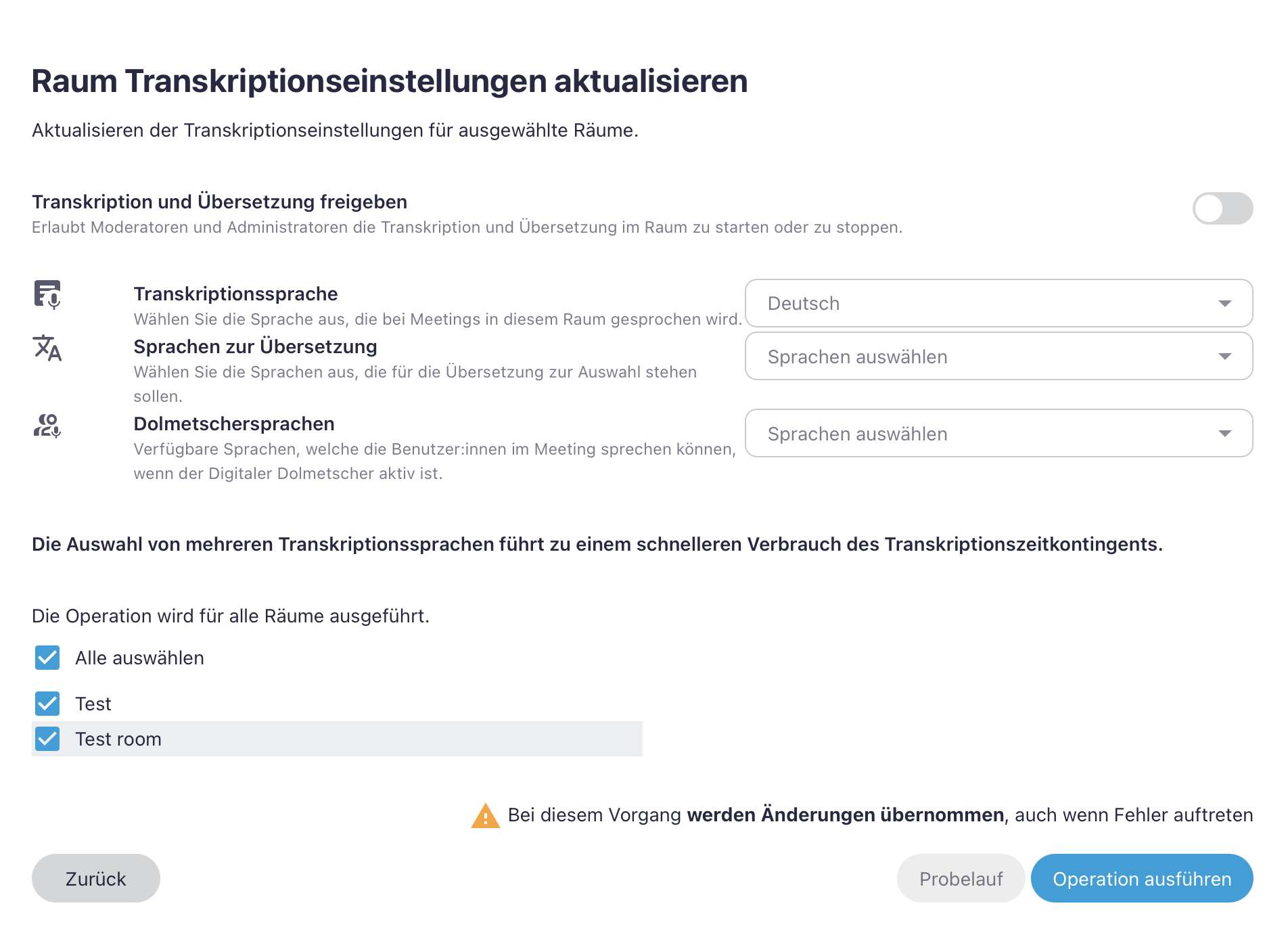Click the Test room list entry label
Viewport: 1288px width, 935px height.
[x=118, y=738]
